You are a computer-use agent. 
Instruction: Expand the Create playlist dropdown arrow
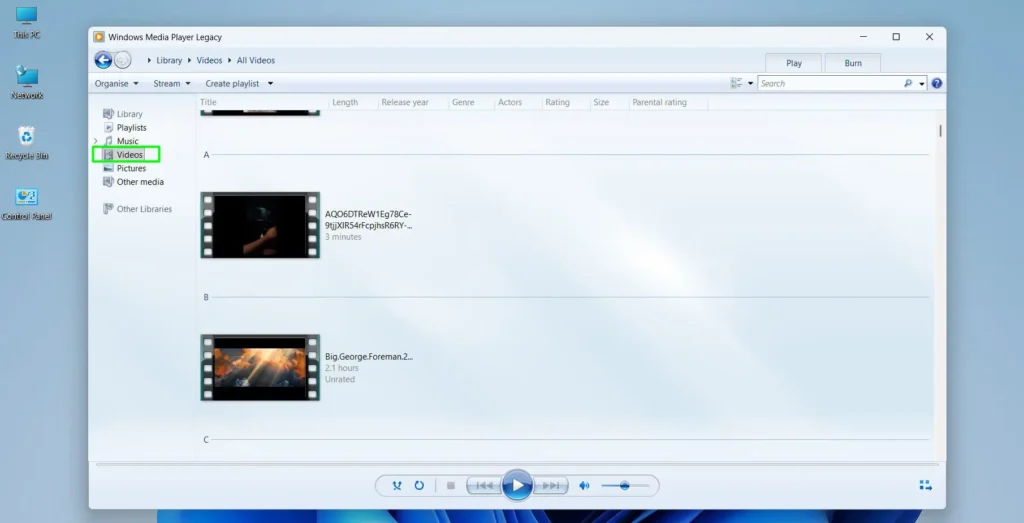pos(270,84)
